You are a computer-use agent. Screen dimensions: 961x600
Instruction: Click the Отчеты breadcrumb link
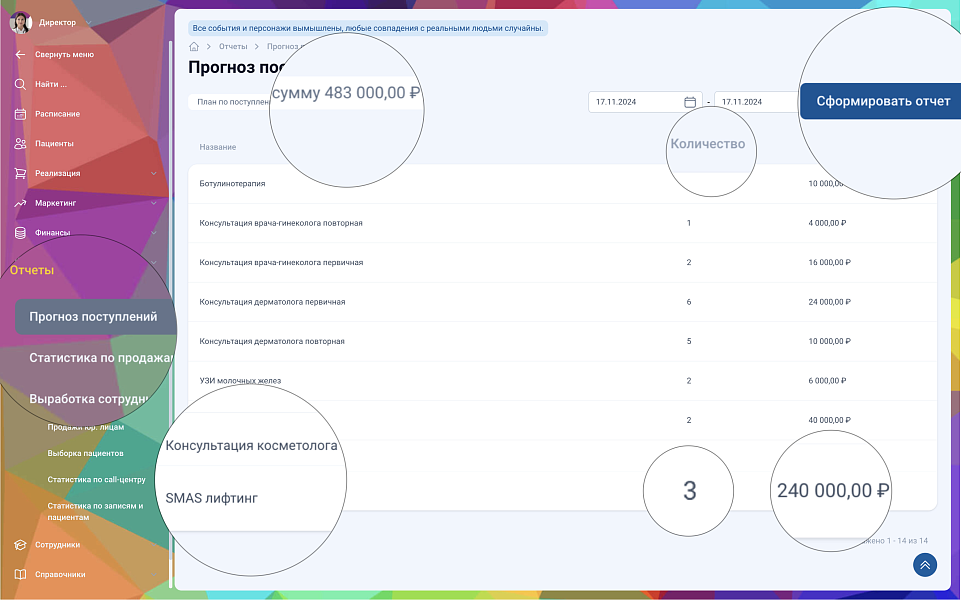coord(233,47)
